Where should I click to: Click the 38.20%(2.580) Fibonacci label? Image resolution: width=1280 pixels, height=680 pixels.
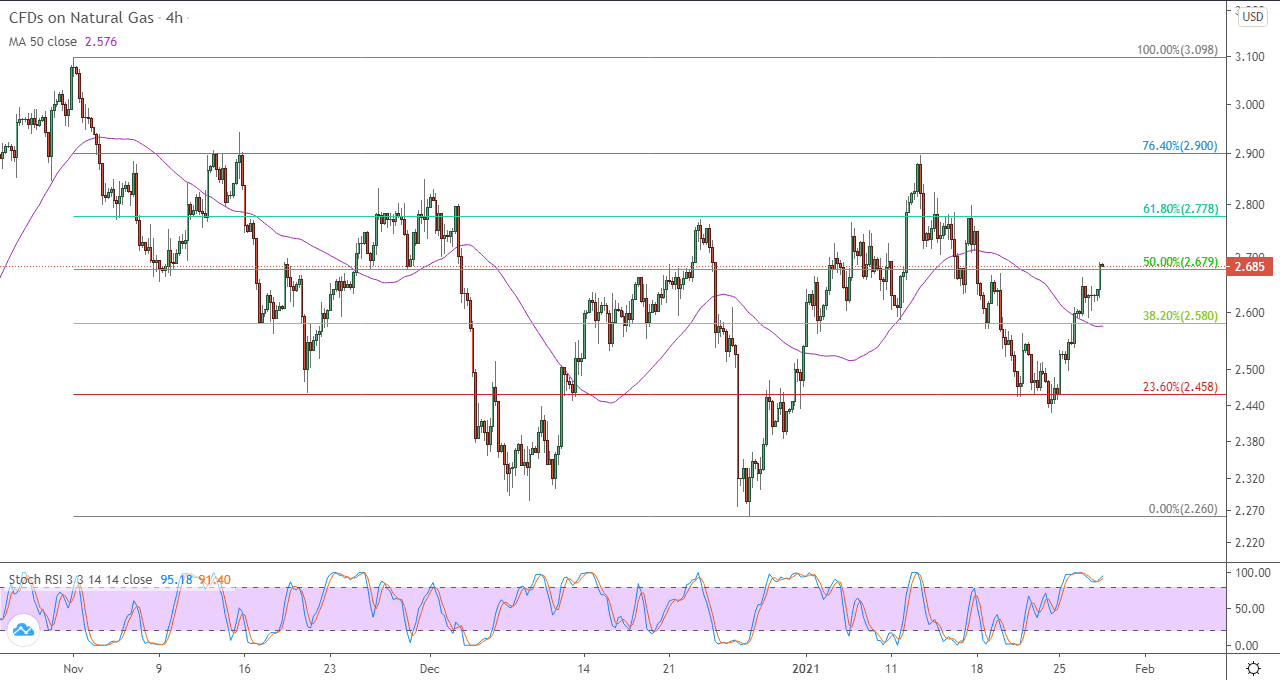click(1180, 315)
